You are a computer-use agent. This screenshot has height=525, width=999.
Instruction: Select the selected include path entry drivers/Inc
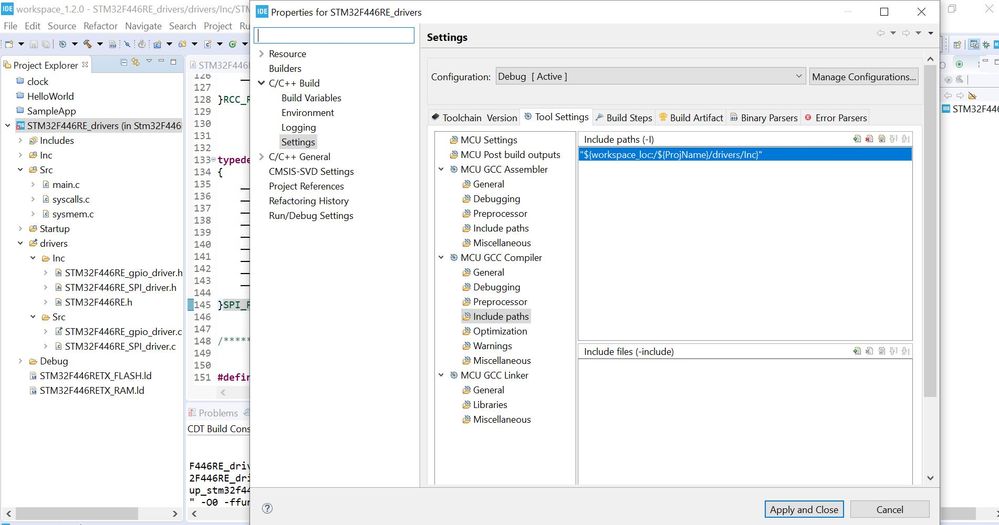(x=745, y=154)
